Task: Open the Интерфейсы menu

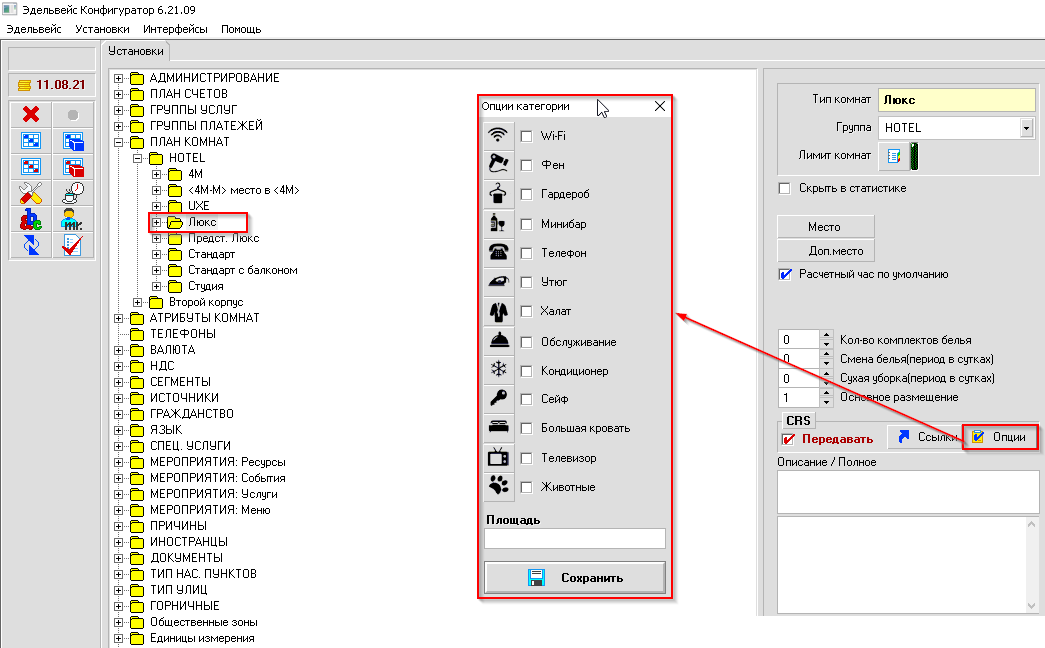Action: (175, 29)
